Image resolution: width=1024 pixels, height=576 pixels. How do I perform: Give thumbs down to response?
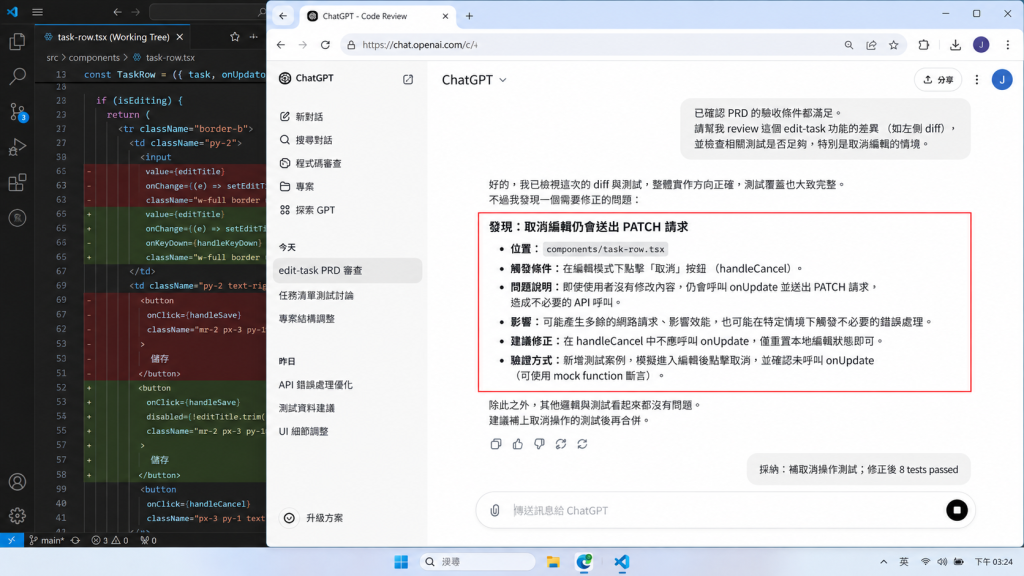tap(539, 444)
